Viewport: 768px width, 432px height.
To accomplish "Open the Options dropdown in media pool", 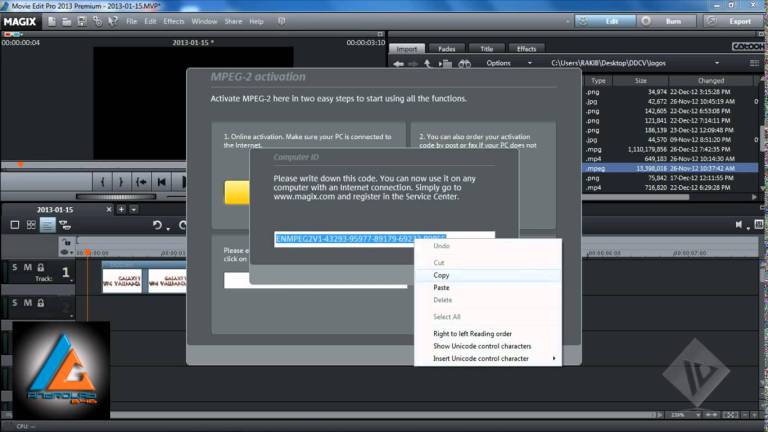I will 509,63.
